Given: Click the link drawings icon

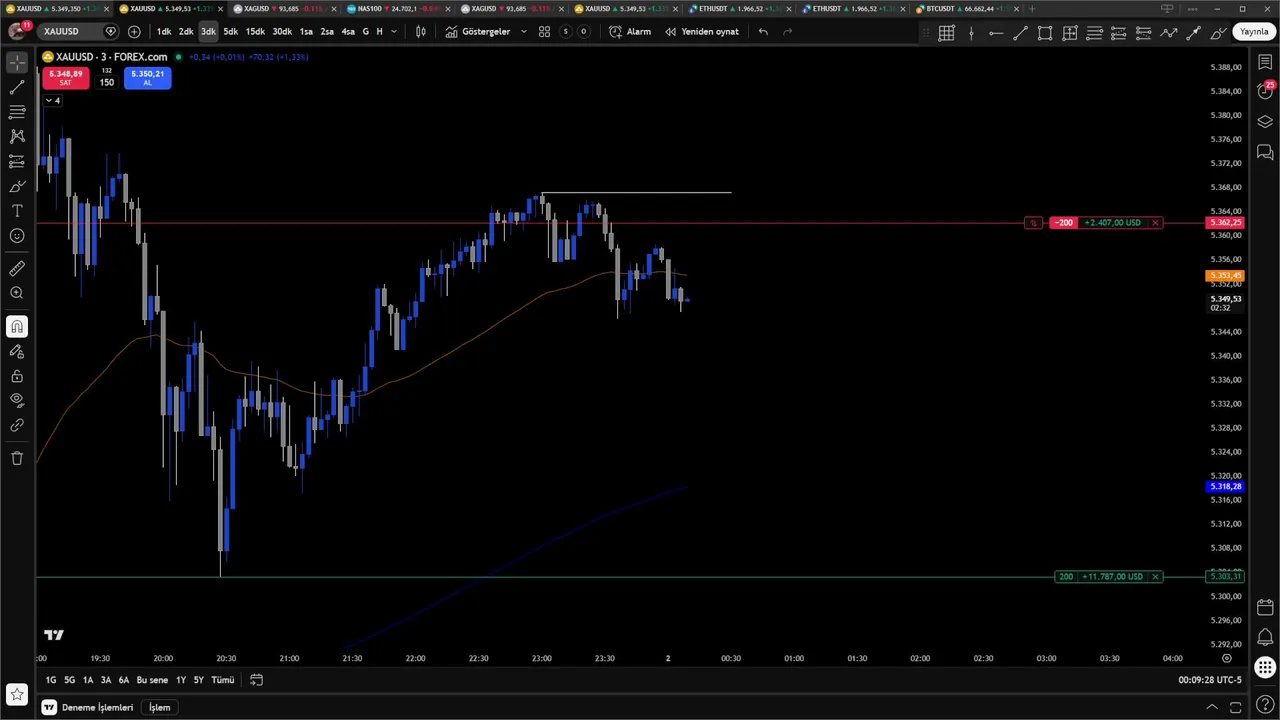Looking at the screenshot, I should click(x=17, y=425).
